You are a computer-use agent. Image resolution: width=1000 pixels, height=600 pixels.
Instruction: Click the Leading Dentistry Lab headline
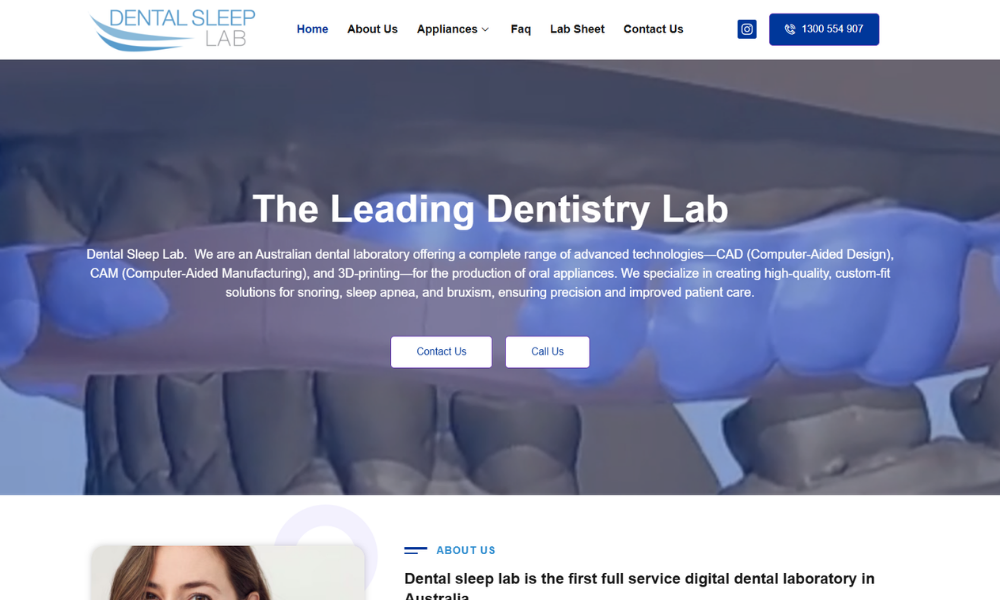coord(490,209)
